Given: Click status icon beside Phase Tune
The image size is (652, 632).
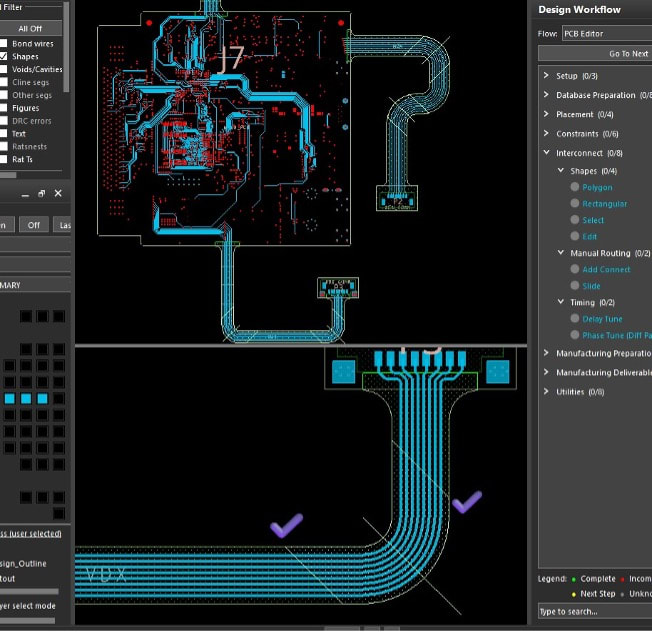Looking at the screenshot, I should pyautogui.click(x=575, y=335).
